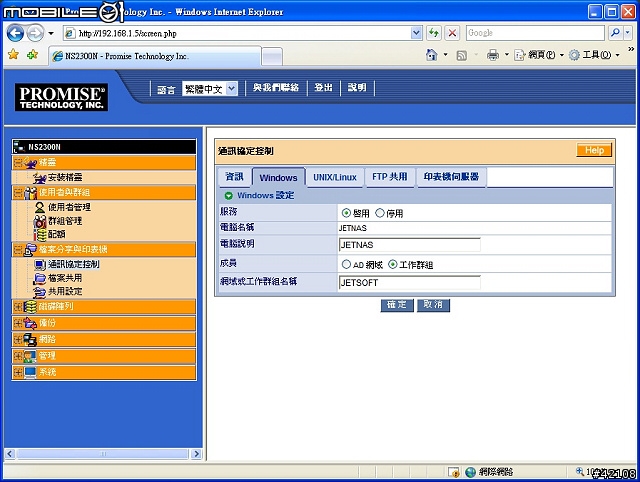This screenshot has width=640, height=482.
Task: Add to Favorites star-plus icon
Action: [x=32, y=54]
